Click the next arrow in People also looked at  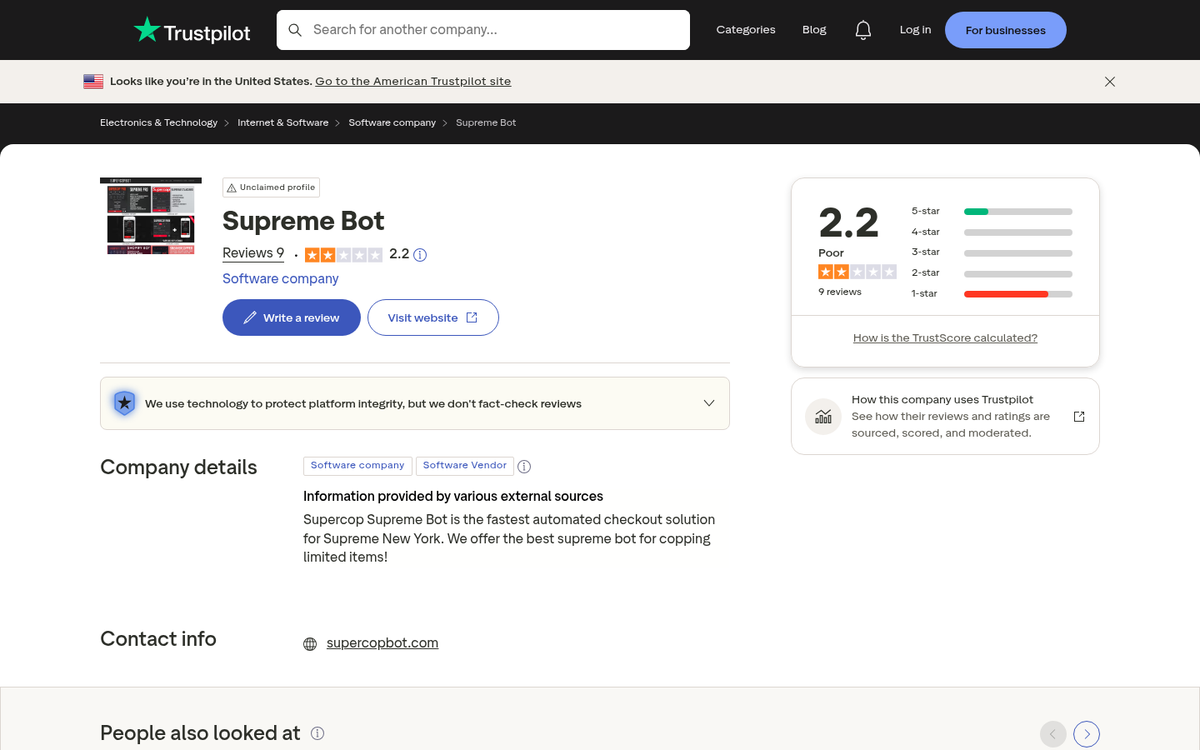pyautogui.click(x=1086, y=734)
